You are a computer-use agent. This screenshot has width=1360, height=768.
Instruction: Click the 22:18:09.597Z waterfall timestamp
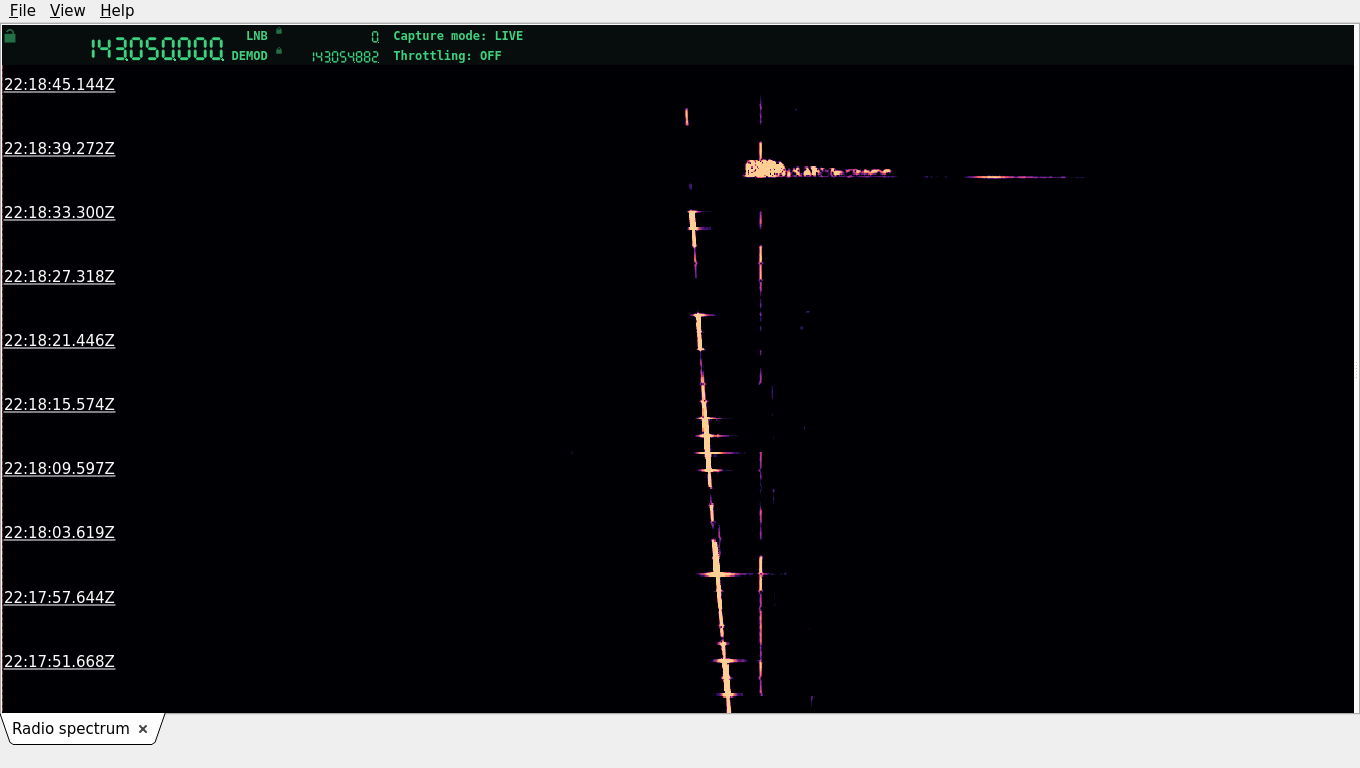59,469
